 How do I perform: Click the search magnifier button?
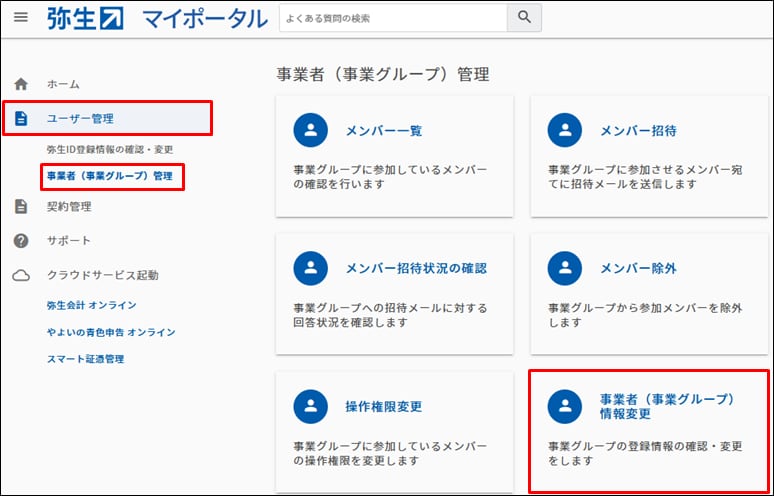(x=523, y=18)
